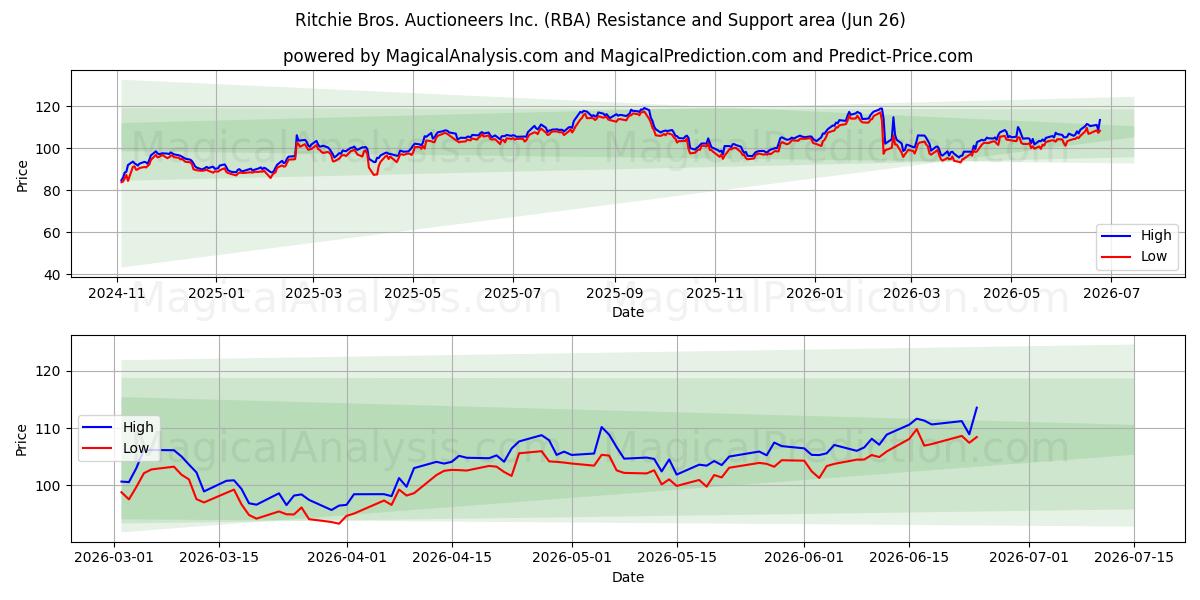Click the Price axis label of lower chart
The width and height of the screenshot is (1200, 600).
click(x=23, y=440)
